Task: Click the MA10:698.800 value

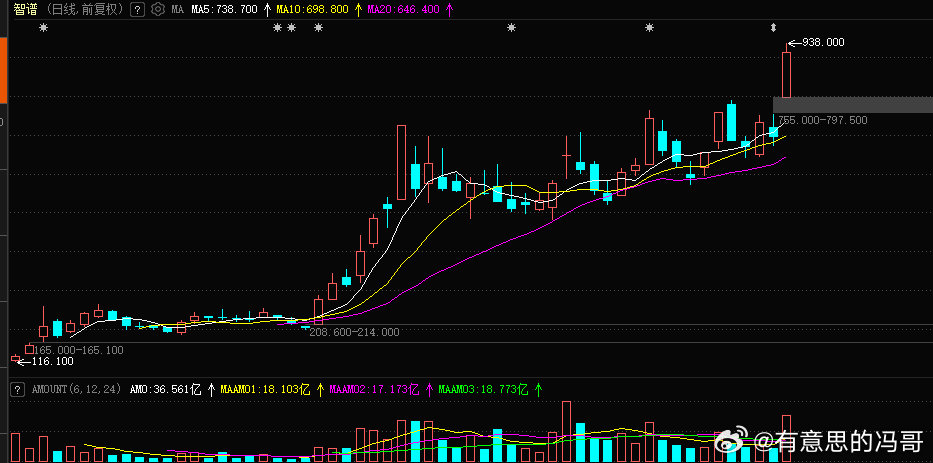Action: (313, 10)
